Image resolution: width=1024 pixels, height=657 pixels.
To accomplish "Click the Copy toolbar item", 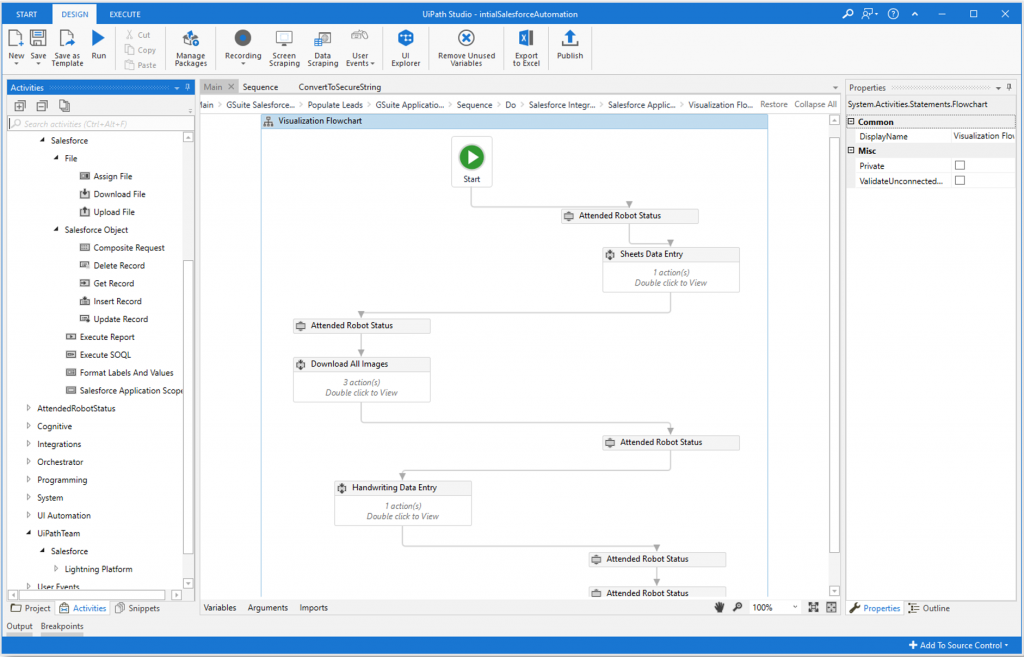I will [x=140, y=50].
